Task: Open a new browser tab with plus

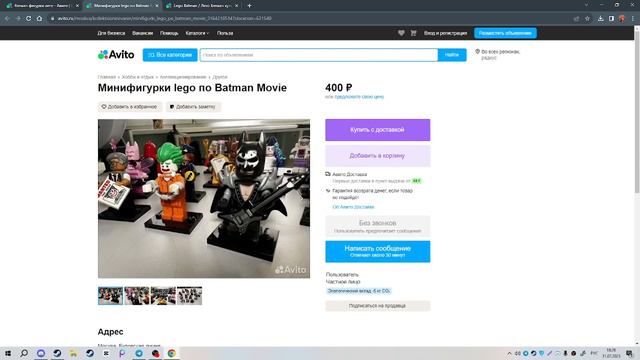Action: 249,6
